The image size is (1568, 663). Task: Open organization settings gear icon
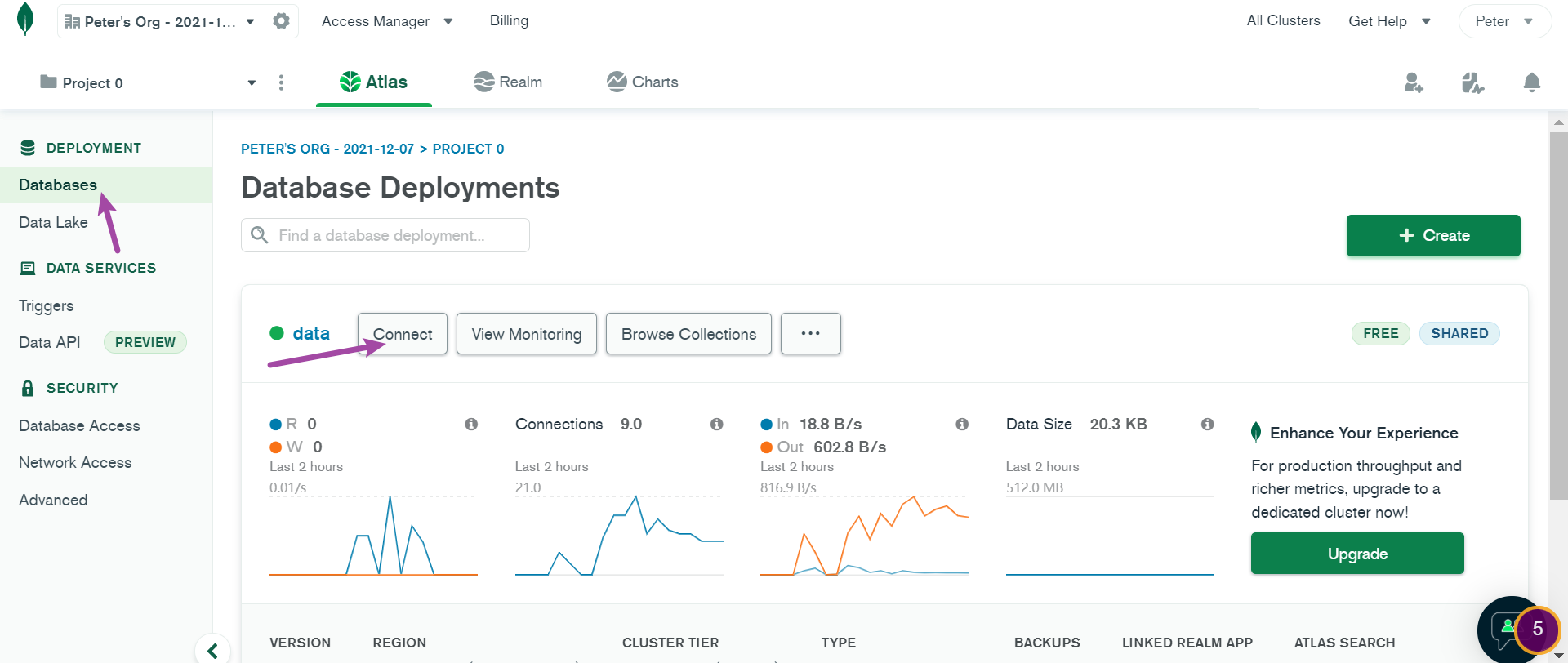[x=282, y=21]
